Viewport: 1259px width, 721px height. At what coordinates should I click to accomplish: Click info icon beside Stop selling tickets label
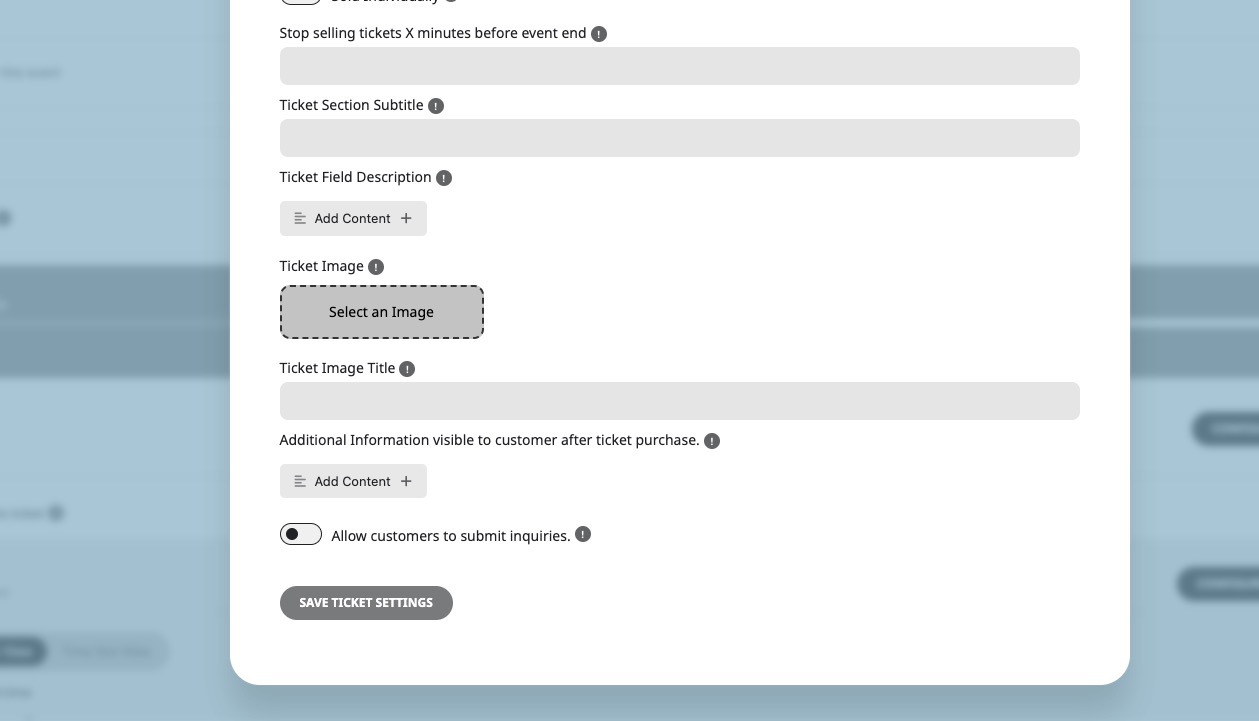point(599,34)
